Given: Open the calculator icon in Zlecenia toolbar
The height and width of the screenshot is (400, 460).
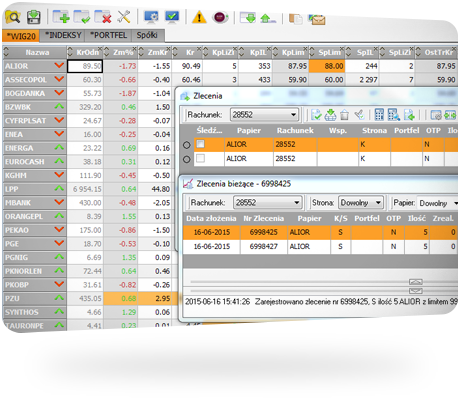Looking at the screenshot, I should click(x=379, y=115).
